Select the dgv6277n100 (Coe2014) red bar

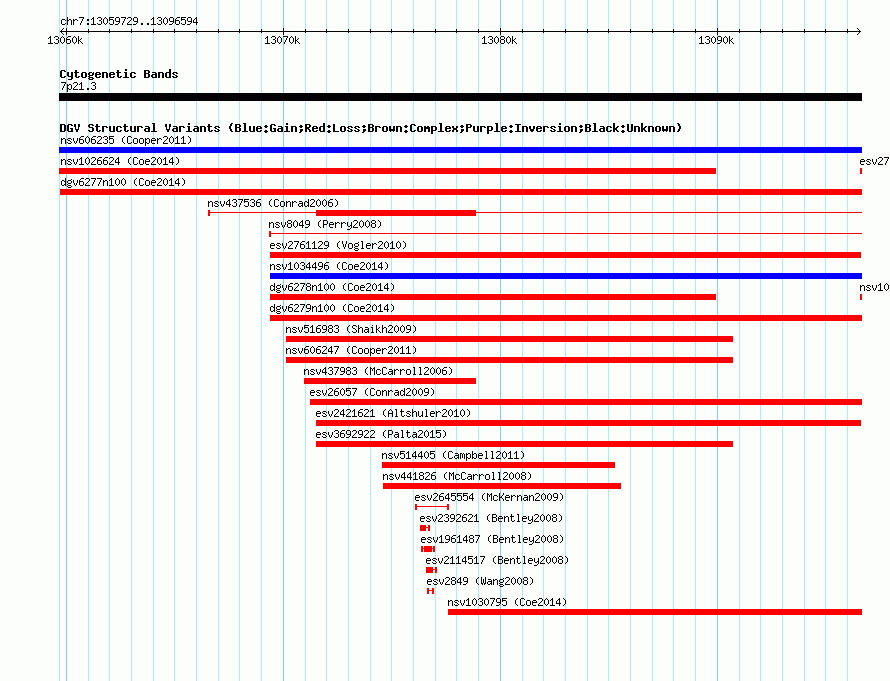[x=460, y=192]
